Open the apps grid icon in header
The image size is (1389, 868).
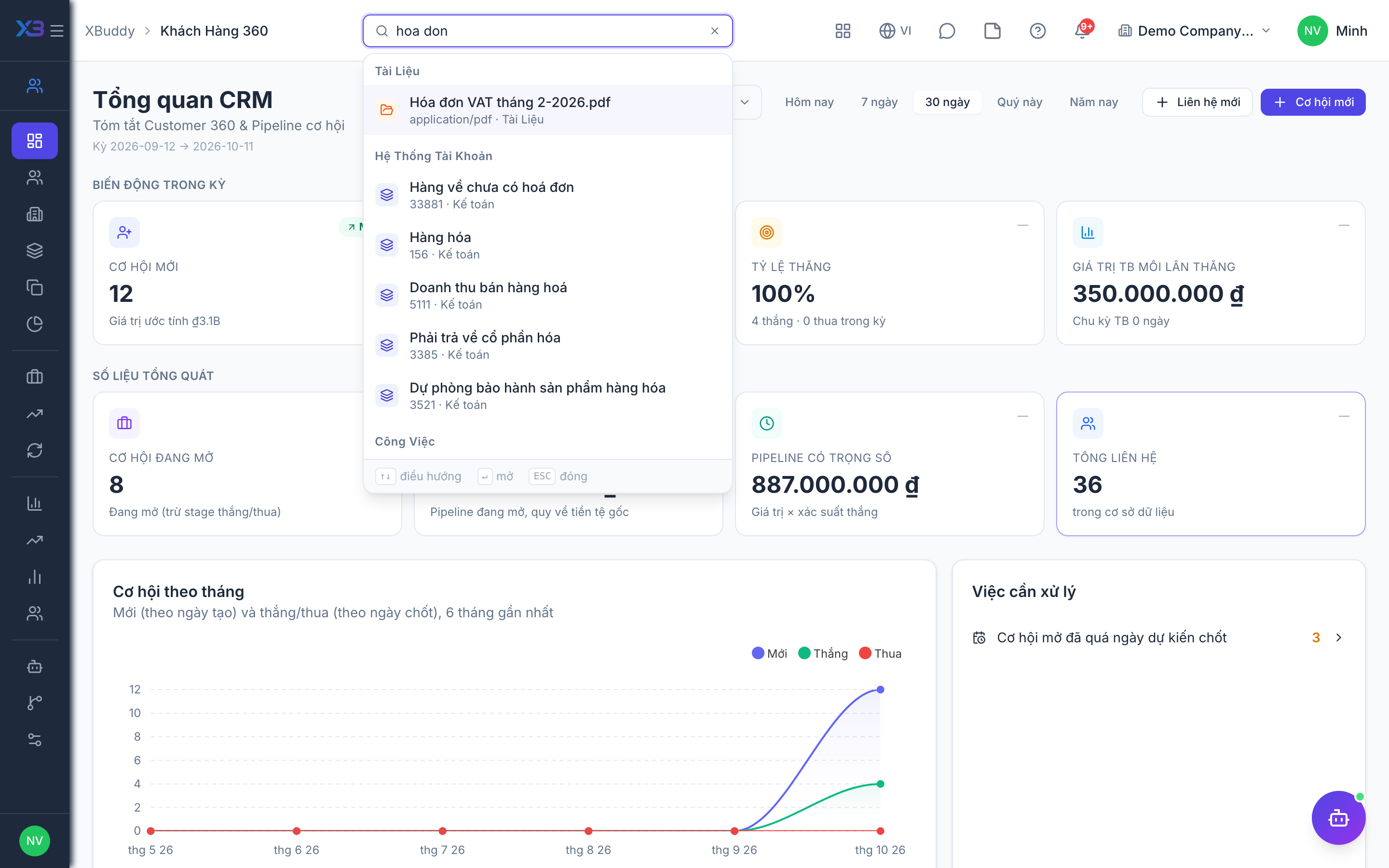pos(843,31)
